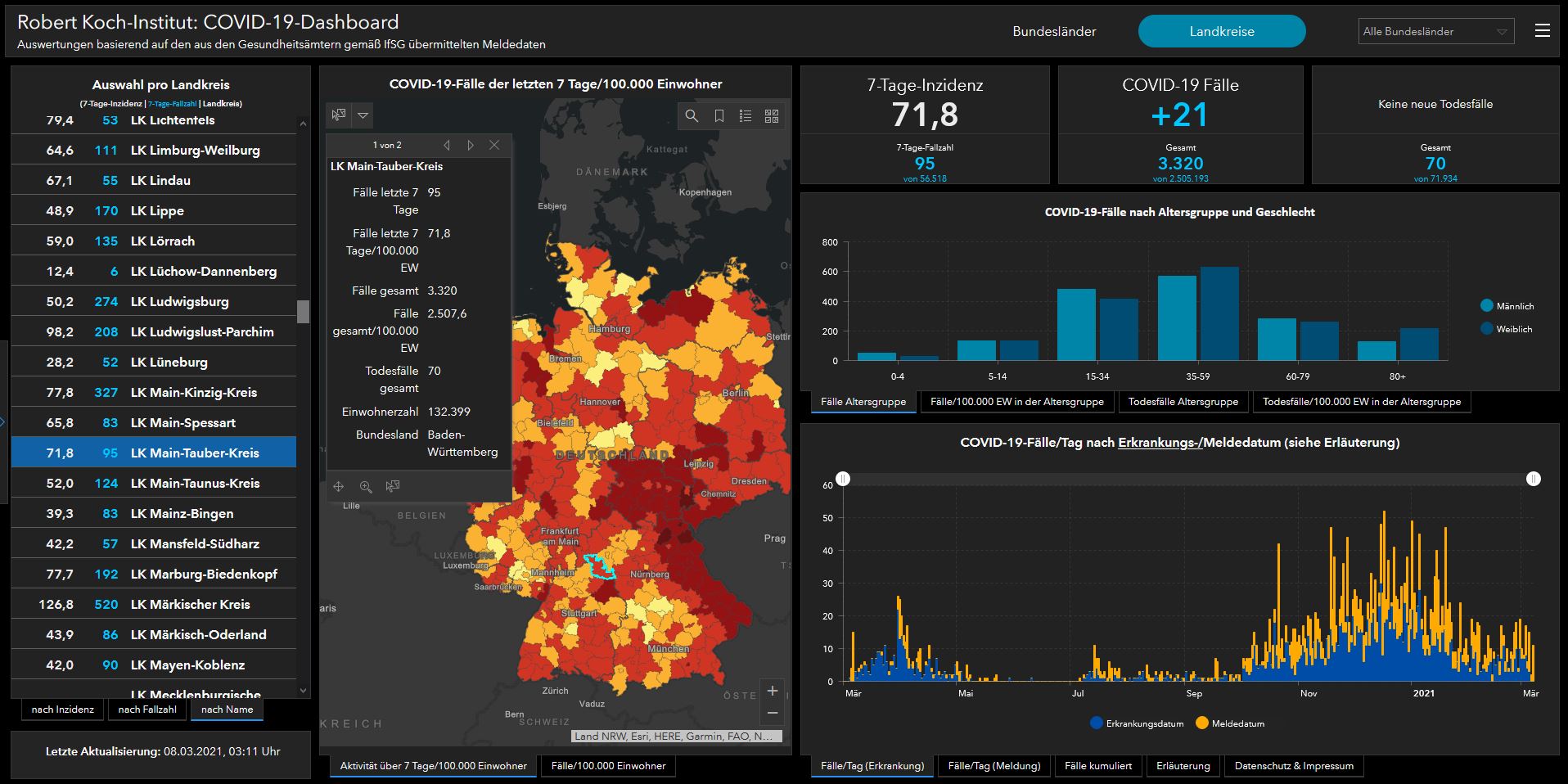The width and height of the screenshot is (1568, 784).
Task: Activate the map feature selection tool
Action: click(339, 115)
